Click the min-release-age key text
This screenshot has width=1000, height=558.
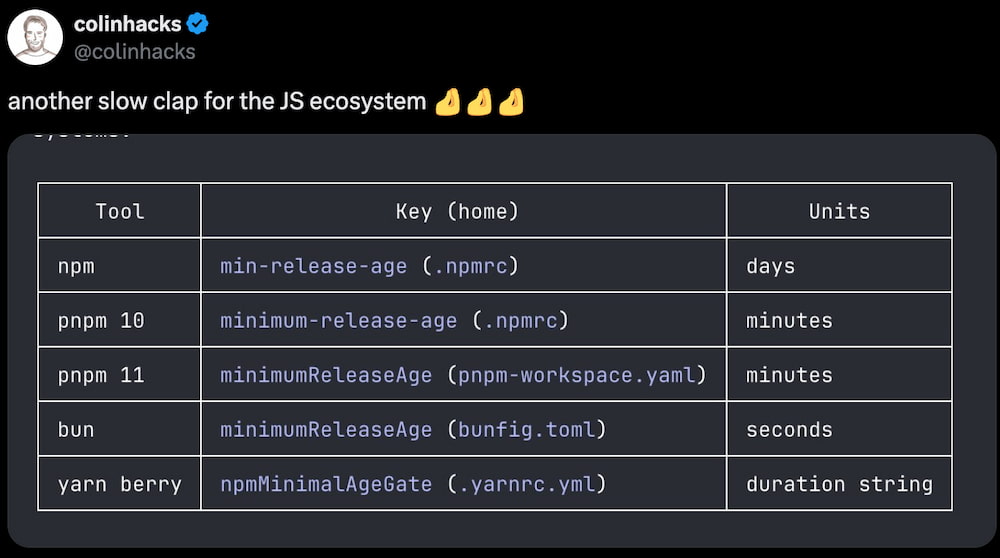314,266
